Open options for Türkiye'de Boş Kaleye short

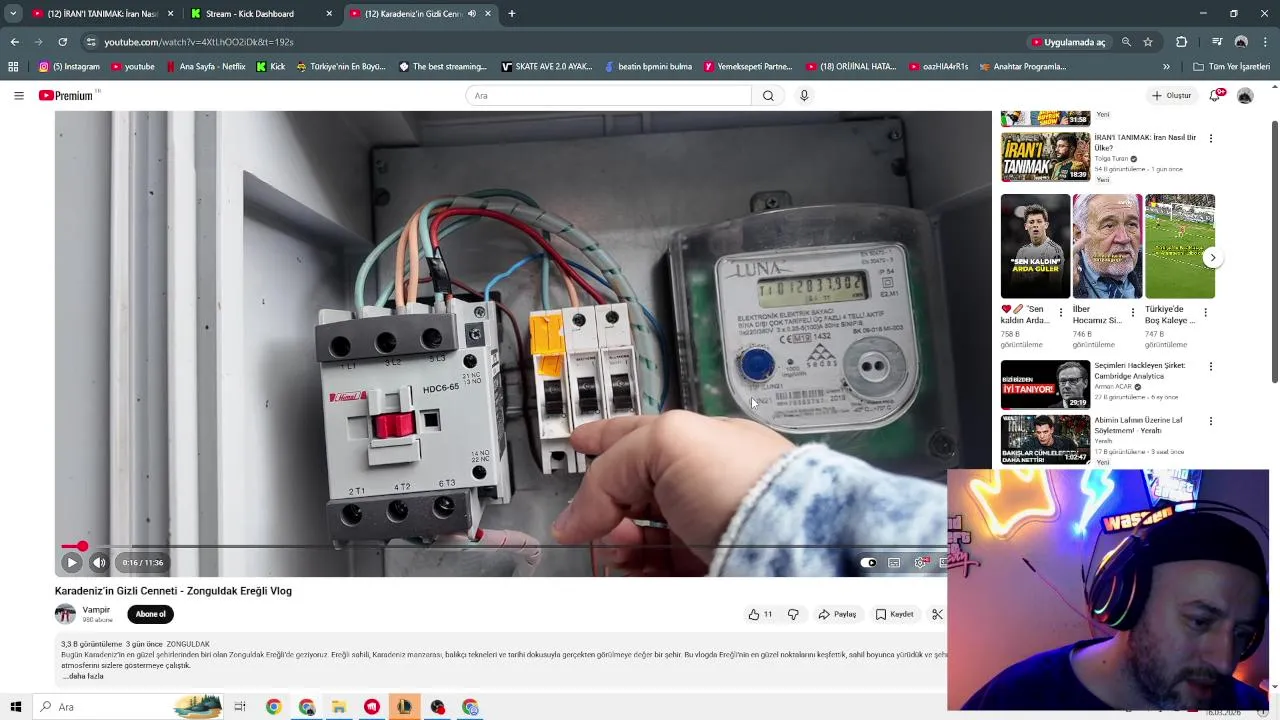coord(1205,313)
